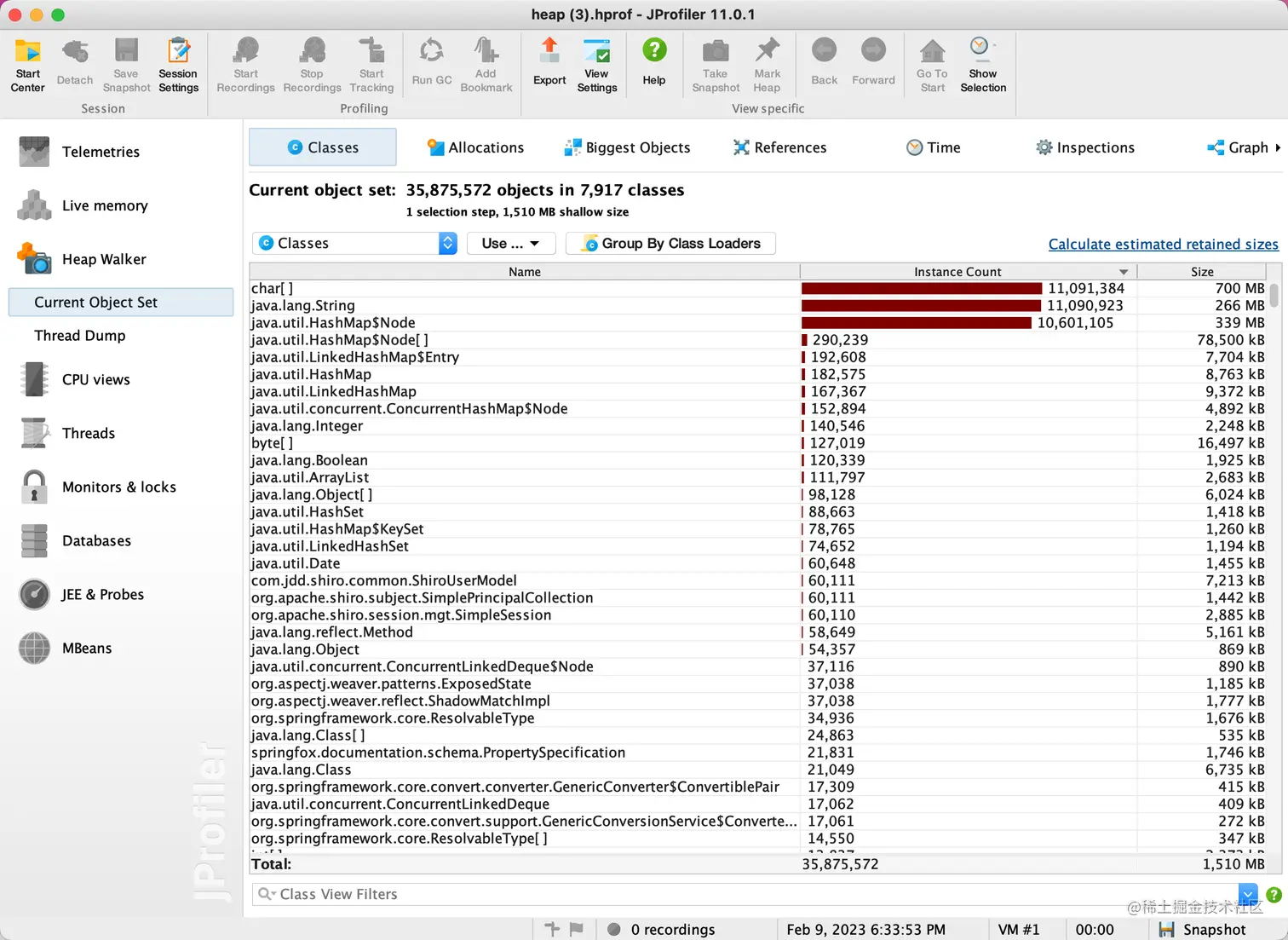Switch to the Allocations tab
The image size is (1288, 940).
(x=475, y=147)
